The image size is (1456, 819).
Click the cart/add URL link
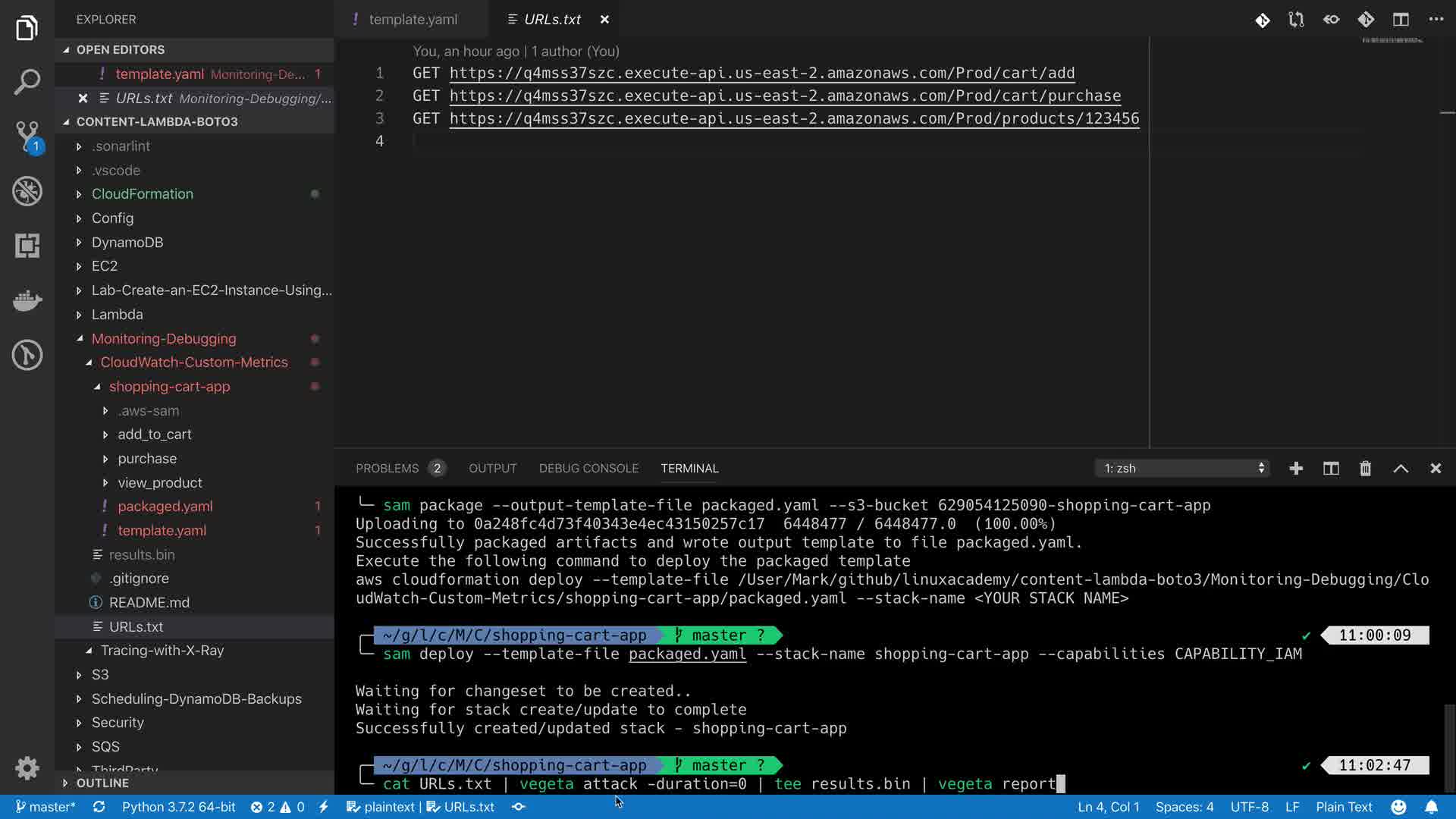tap(761, 74)
